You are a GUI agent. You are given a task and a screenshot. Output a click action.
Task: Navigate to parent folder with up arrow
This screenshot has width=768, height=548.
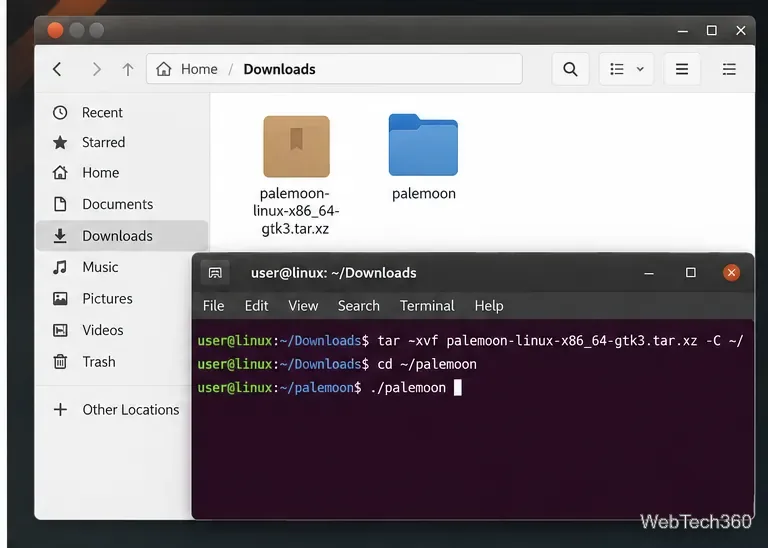click(x=128, y=69)
